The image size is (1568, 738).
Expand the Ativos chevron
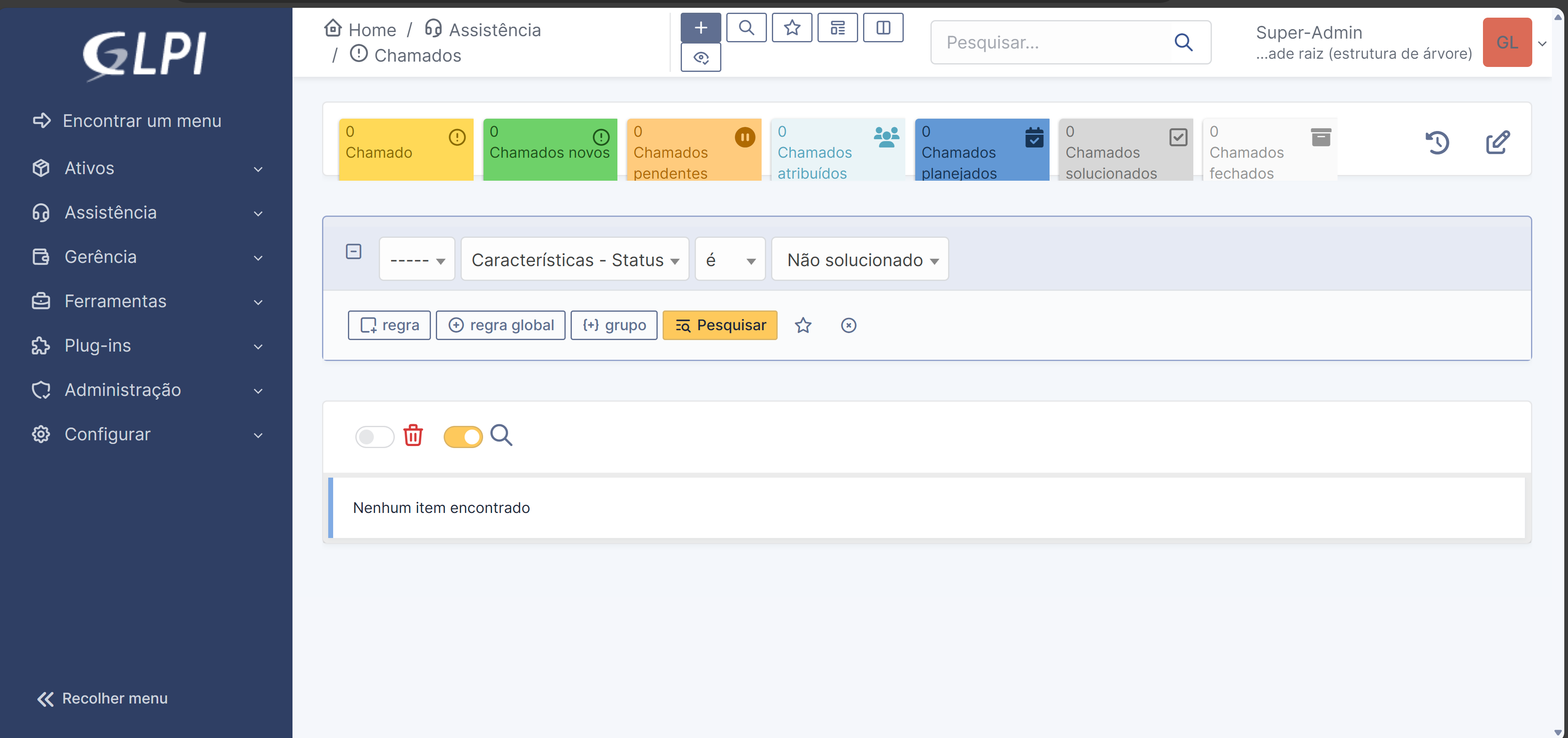(x=258, y=169)
